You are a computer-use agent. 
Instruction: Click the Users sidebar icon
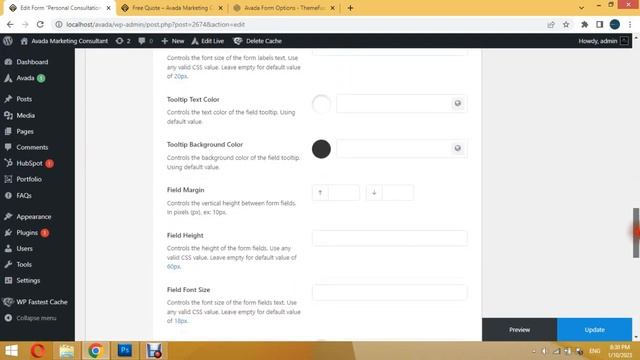8,249
